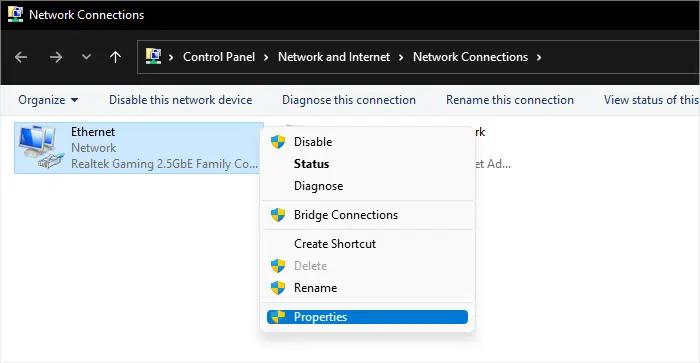Click the address bar Control Panel icon
This screenshot has width=700, height=363.
click(x=154, y=56)
